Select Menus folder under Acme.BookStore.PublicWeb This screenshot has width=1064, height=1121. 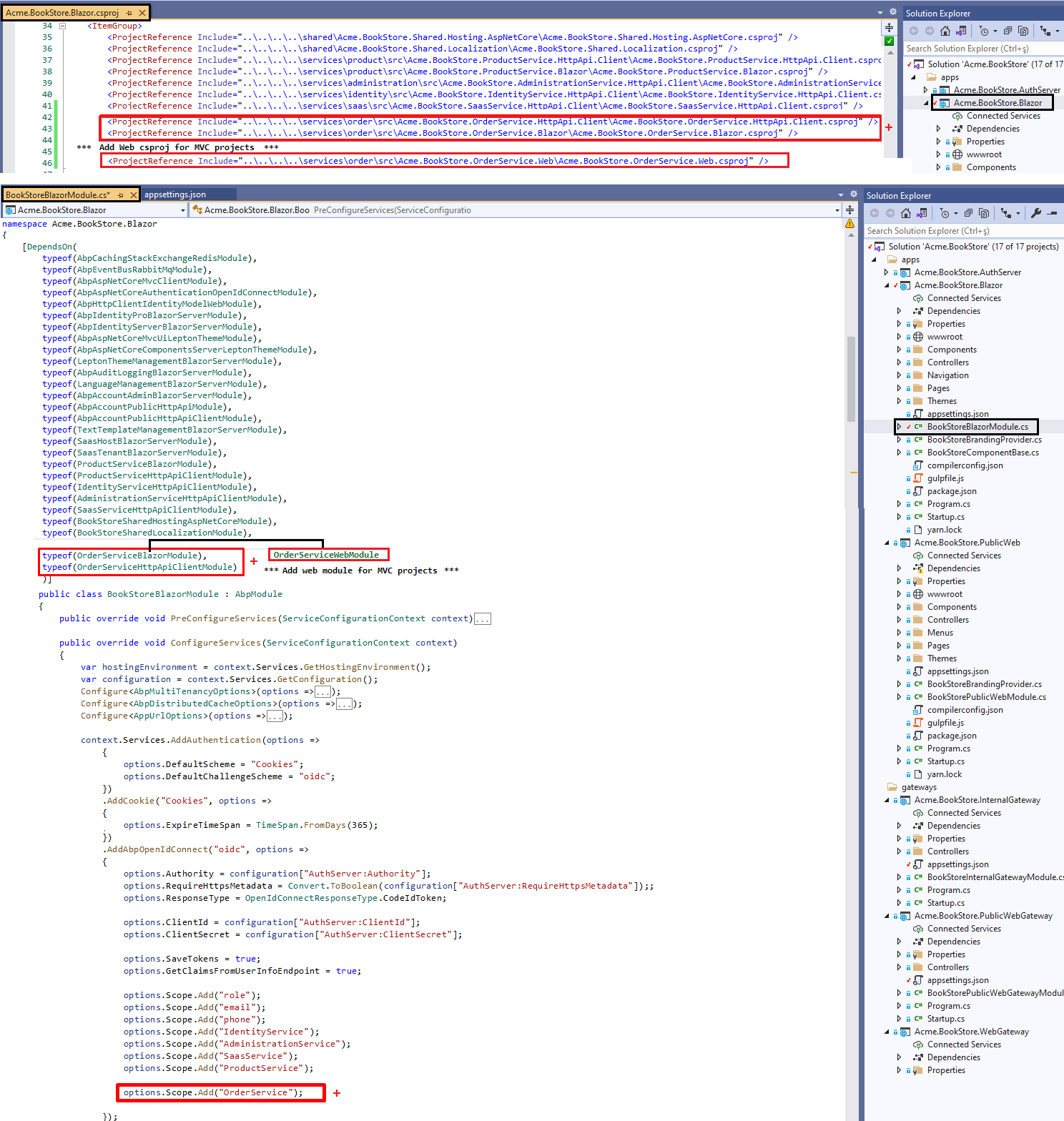coord(940,633)
